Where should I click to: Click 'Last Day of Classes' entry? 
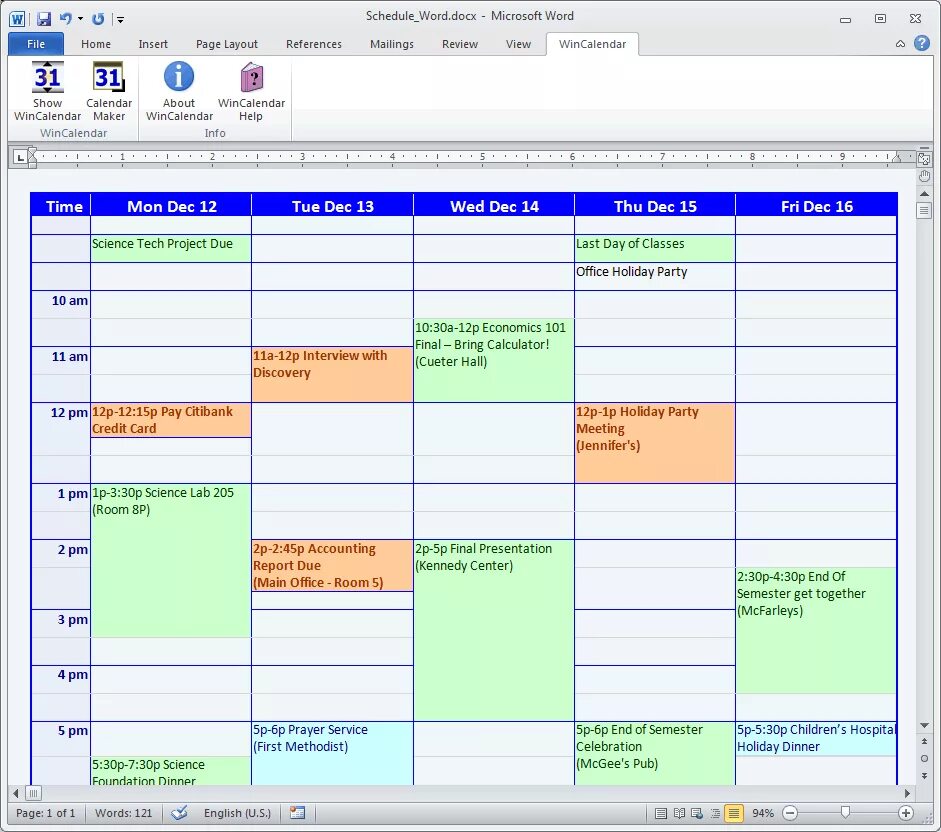(630, 244)
